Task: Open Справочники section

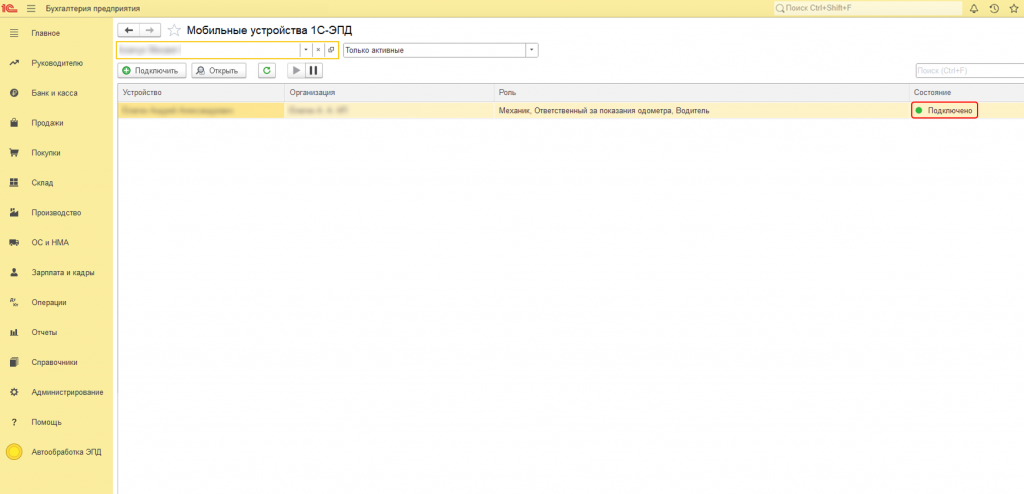Action: pyautogui.click(x=54, y=362)
